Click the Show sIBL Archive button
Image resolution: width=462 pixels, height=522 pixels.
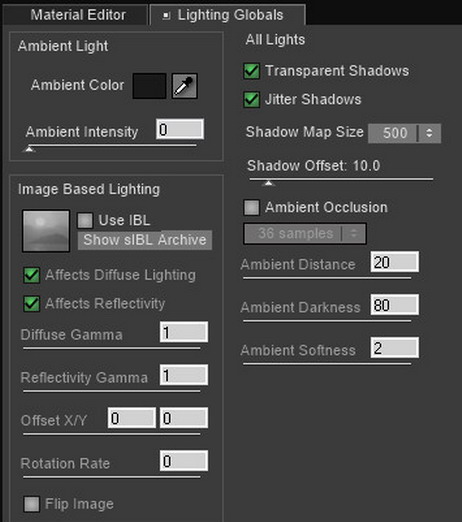(x=145, y=240)
